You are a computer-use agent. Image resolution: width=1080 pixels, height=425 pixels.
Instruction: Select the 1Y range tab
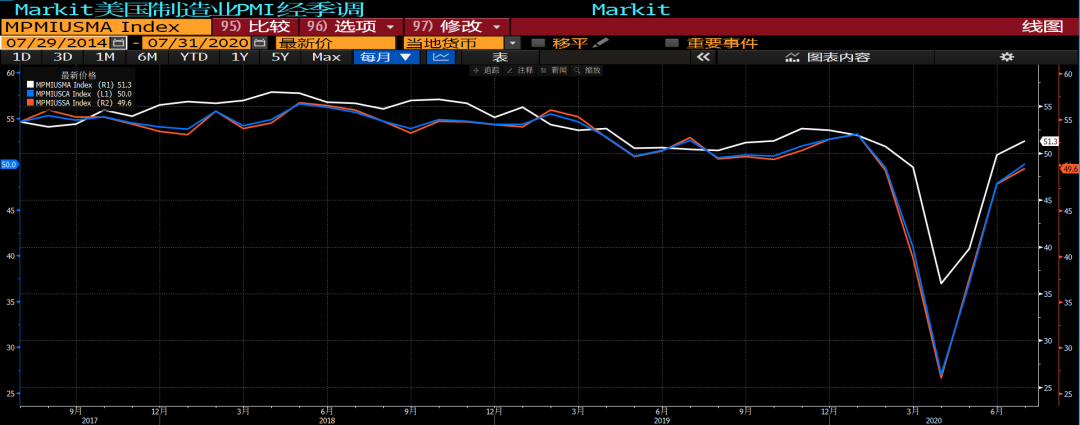239,57
